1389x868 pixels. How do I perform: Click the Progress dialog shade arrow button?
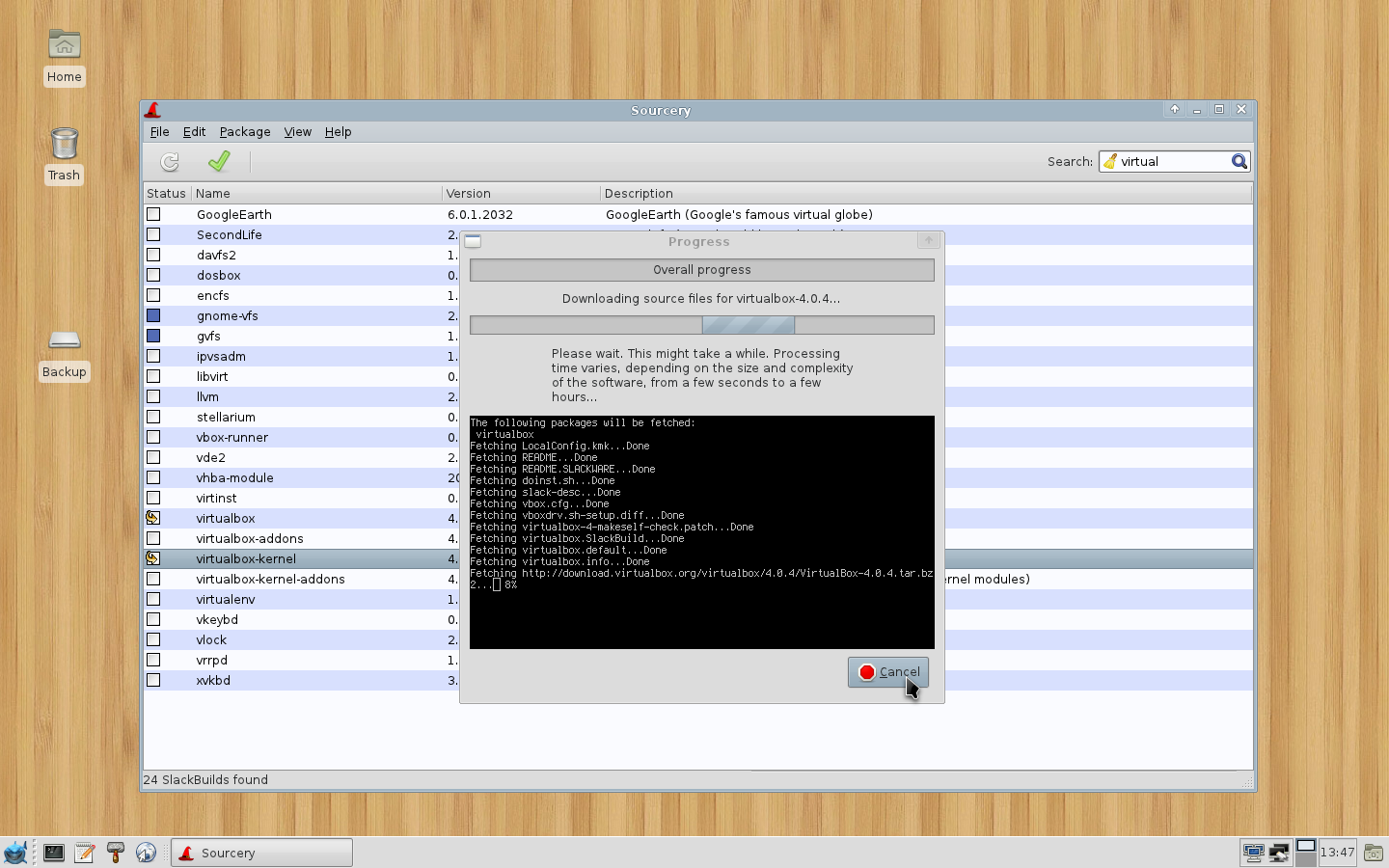[928, 241]
